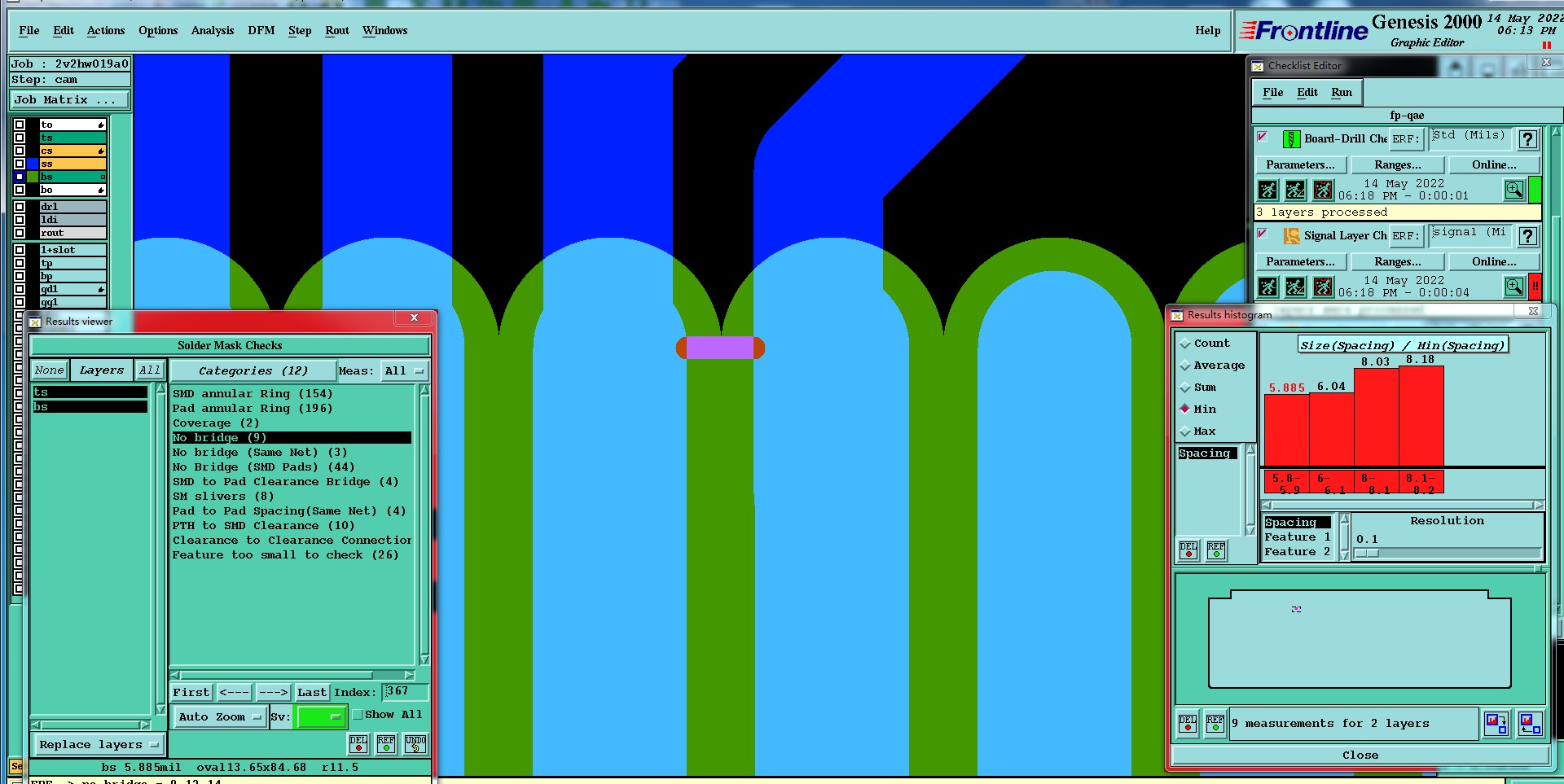Click second runner icon in Board-Drill row

pos(1295,191)
